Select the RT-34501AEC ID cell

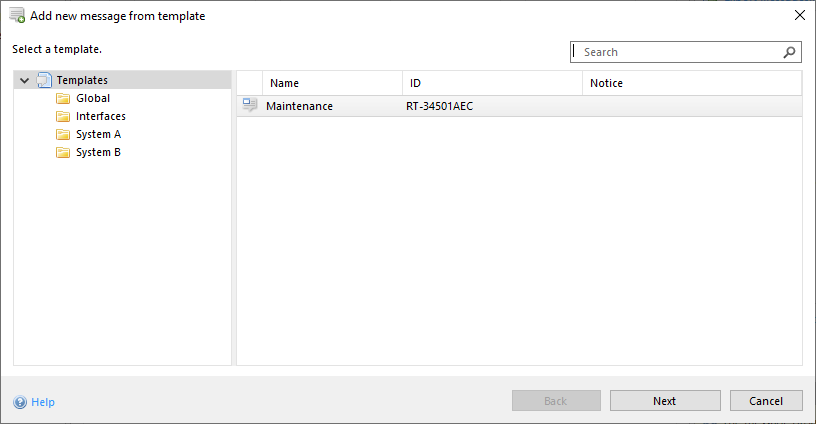(441, 106)
